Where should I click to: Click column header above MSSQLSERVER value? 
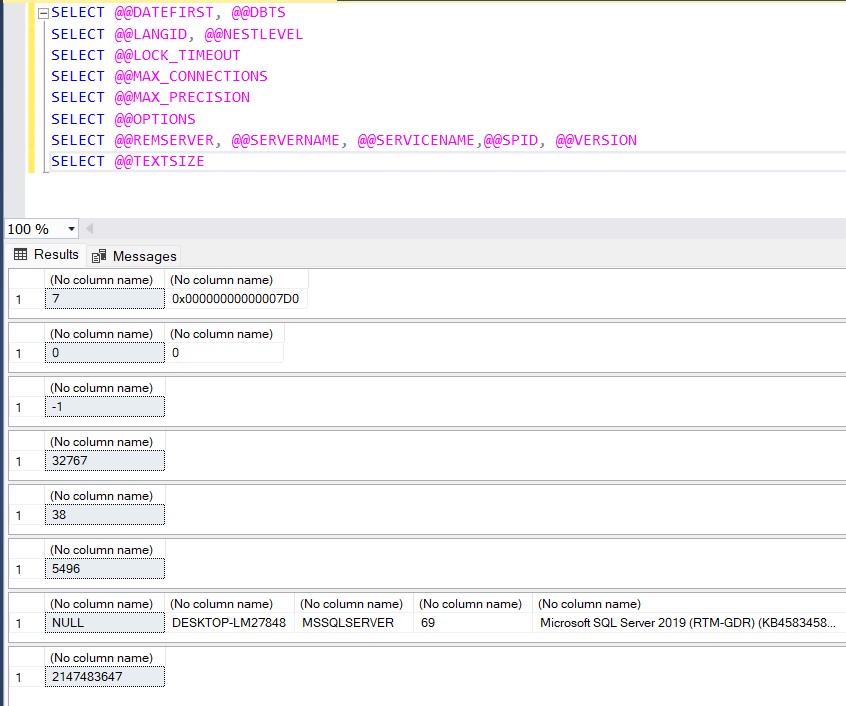click(354, 604)
